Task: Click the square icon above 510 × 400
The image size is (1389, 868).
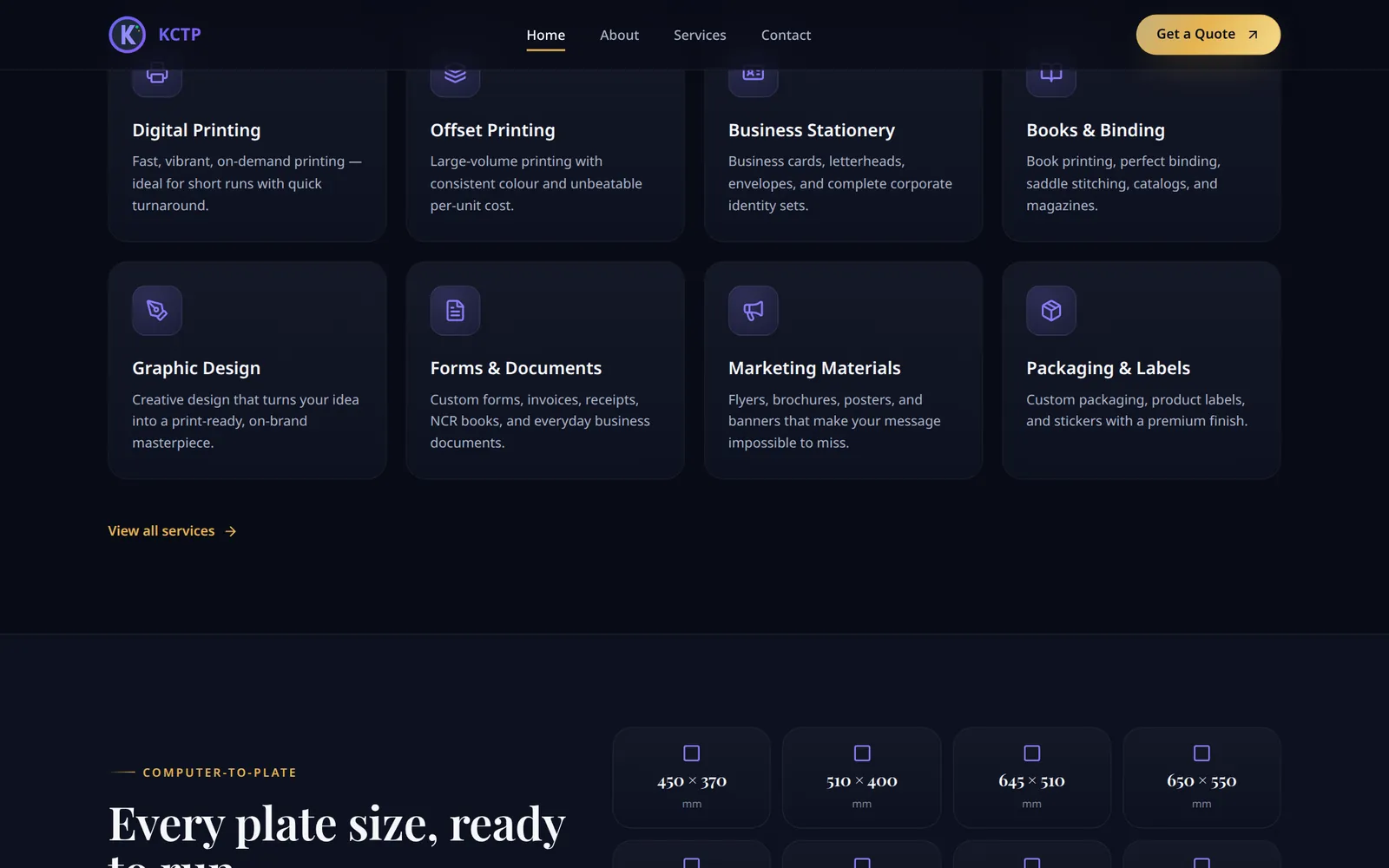Action: coord(862,753)
